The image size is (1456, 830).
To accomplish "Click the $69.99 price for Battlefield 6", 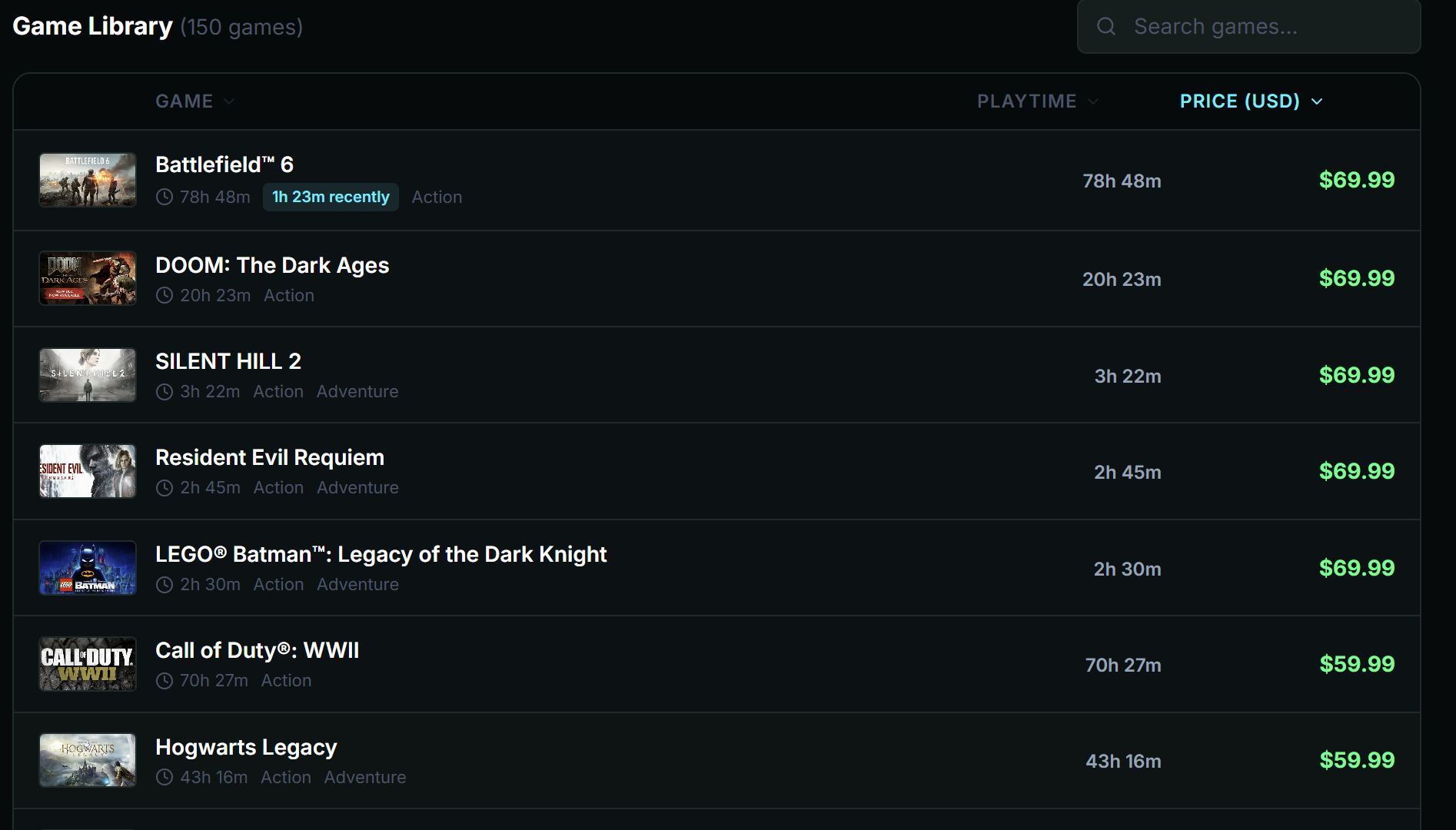I will (1357, 180).
